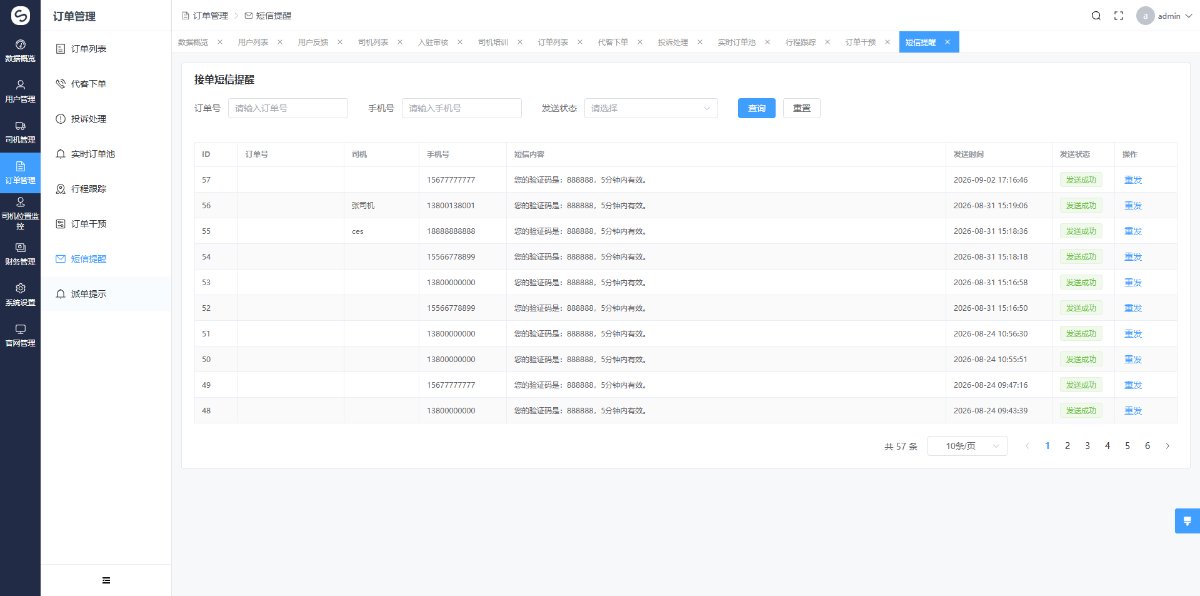Screen dimensions: 1200x596
Task: Open 系统设置 in the dark sidebar
Action: coord(20,295)
